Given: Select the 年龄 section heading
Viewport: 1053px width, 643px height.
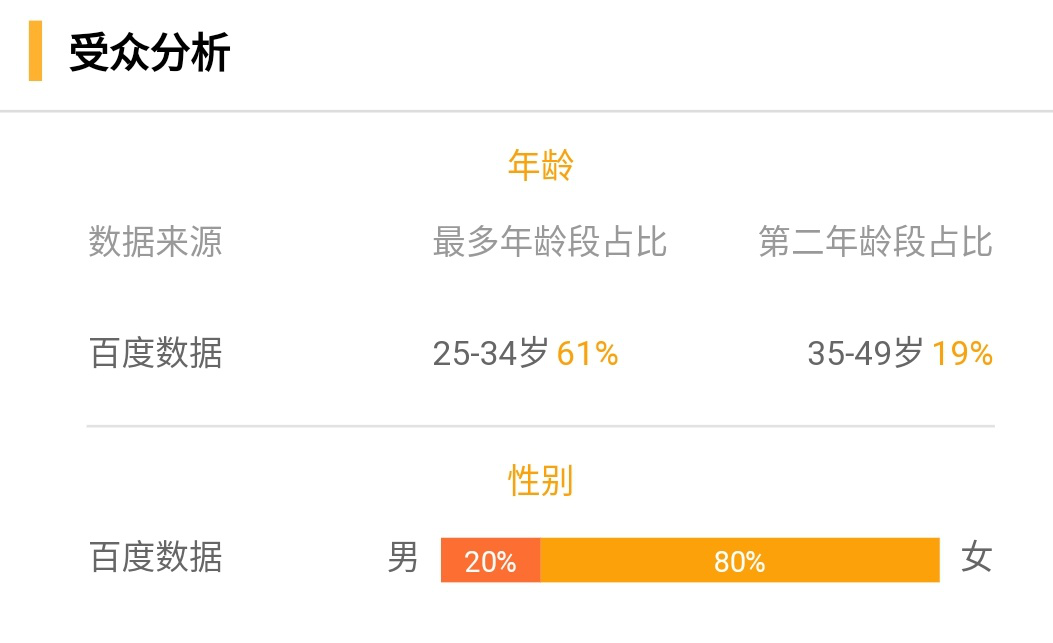Looking at the screenshot, I should click(x=541, y=165).
